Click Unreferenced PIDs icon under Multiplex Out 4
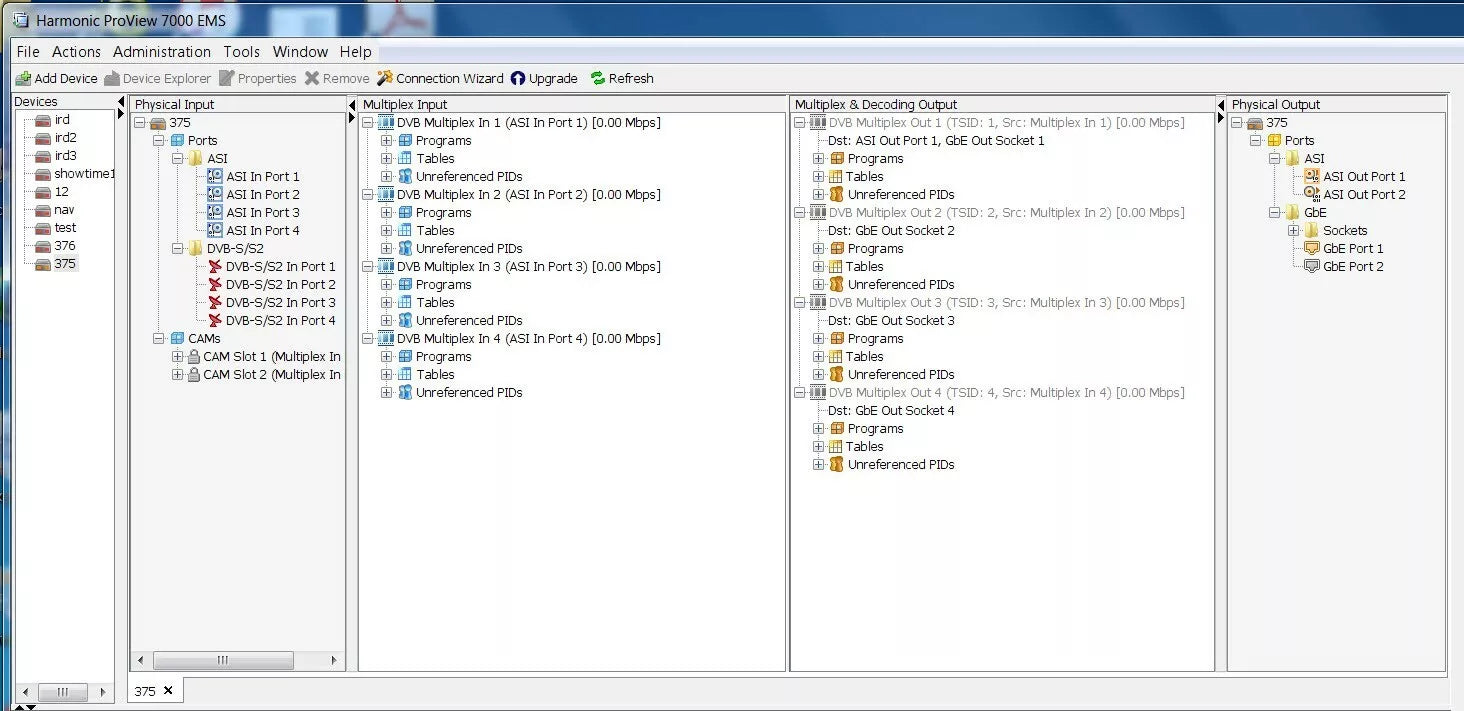The width and height of the screenshot is (1464, 711). pos(837,464)
